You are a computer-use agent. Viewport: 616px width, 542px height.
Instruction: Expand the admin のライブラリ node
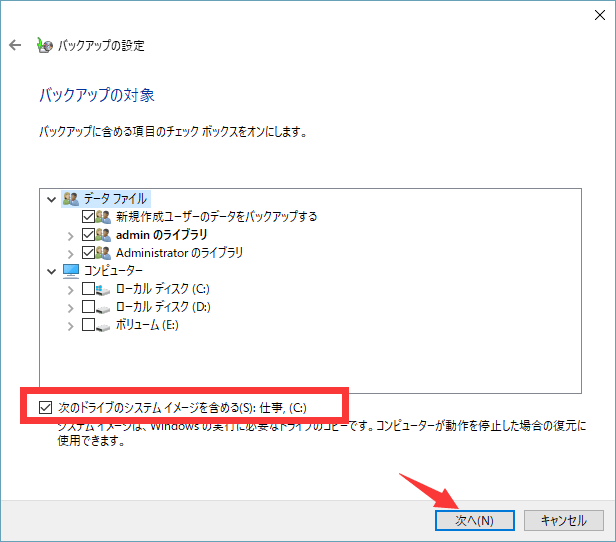point(70,235)
